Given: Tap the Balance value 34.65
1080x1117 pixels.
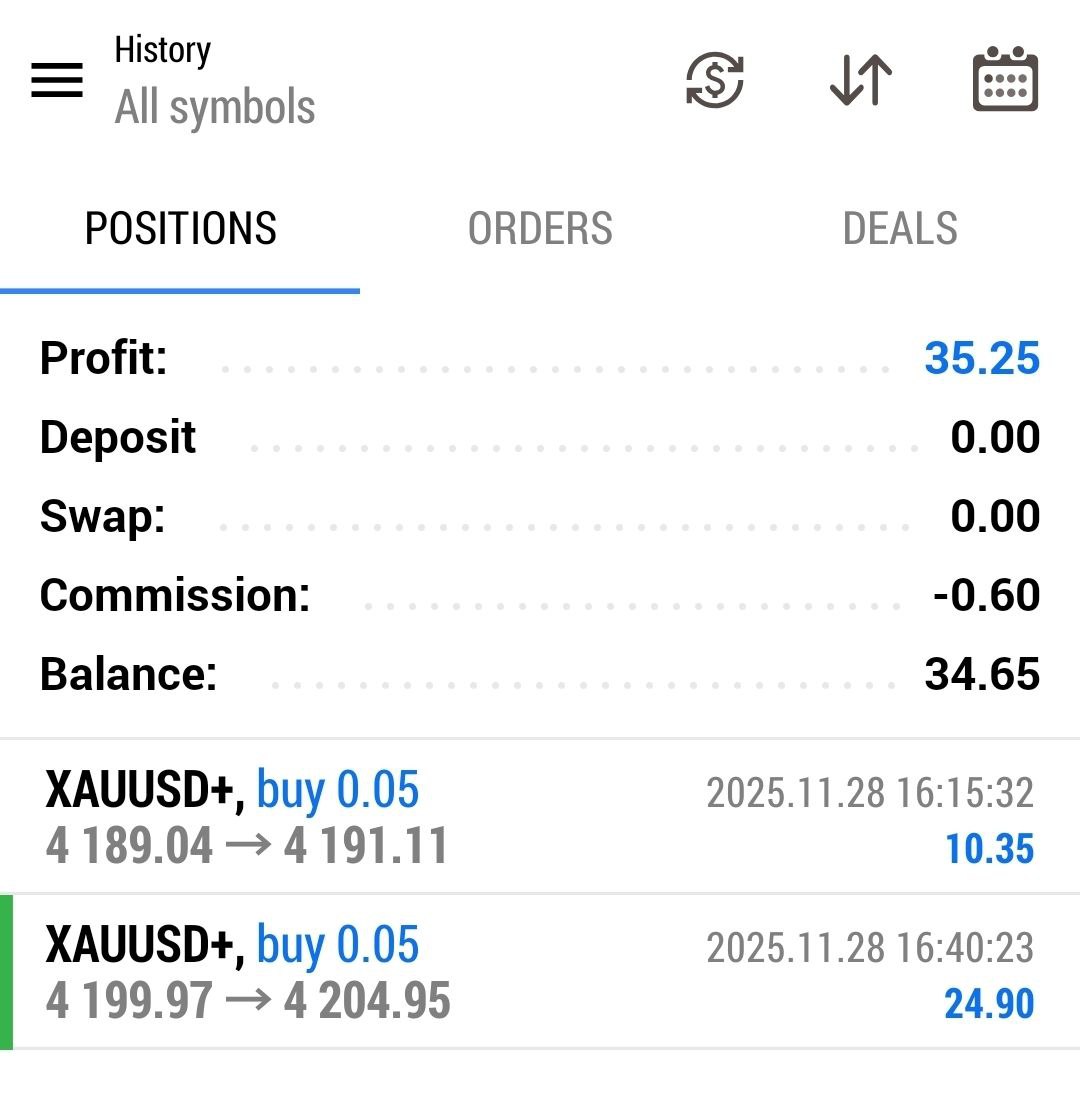Looking at the screenshot, I should tap(982, 675).
